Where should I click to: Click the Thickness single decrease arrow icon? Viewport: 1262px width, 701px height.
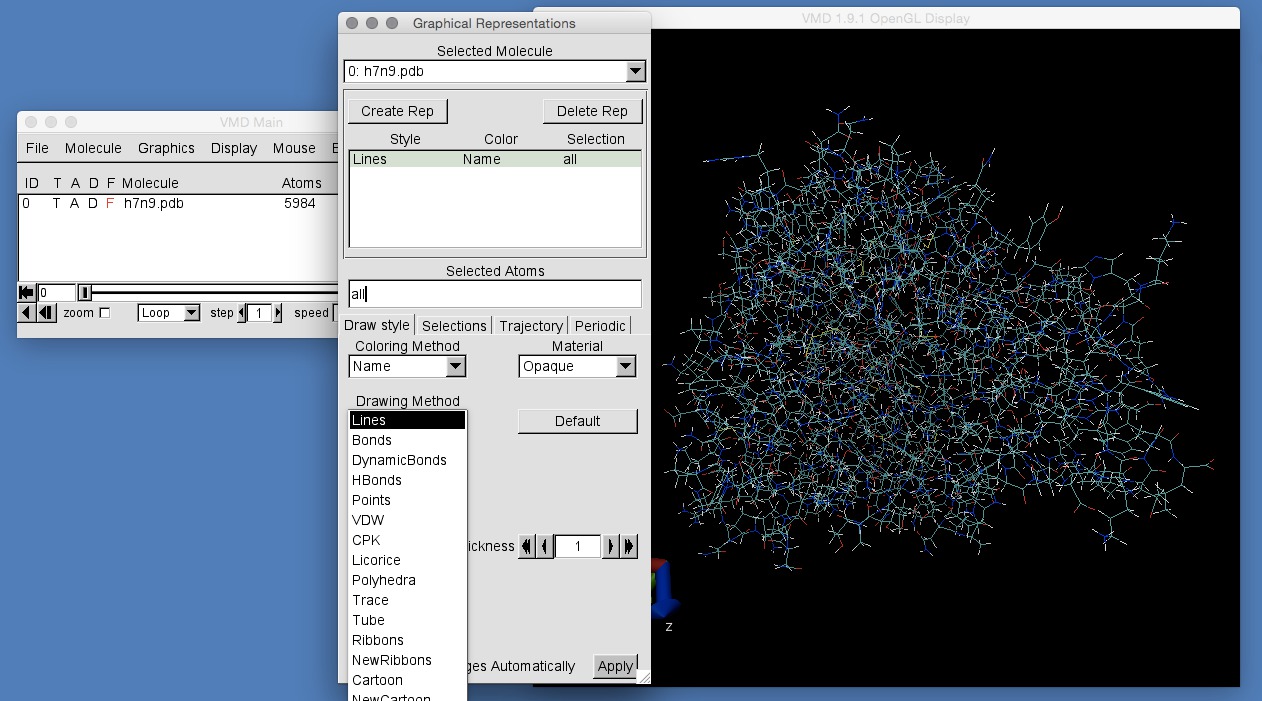point(544,545)
